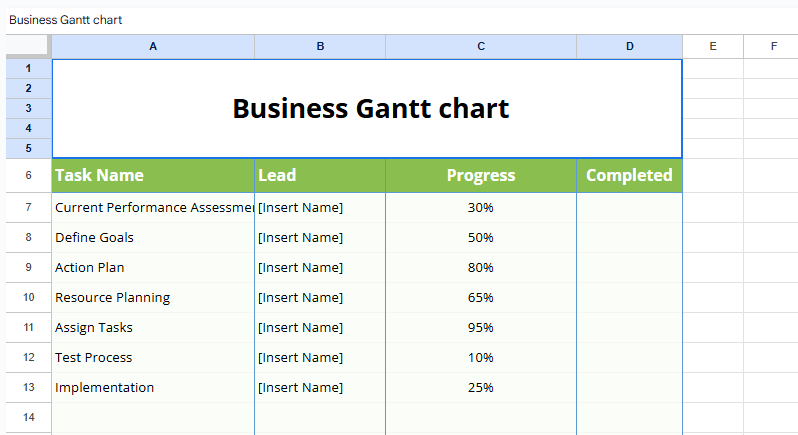Click the Current Performance Assessment cell

point(153,208)
